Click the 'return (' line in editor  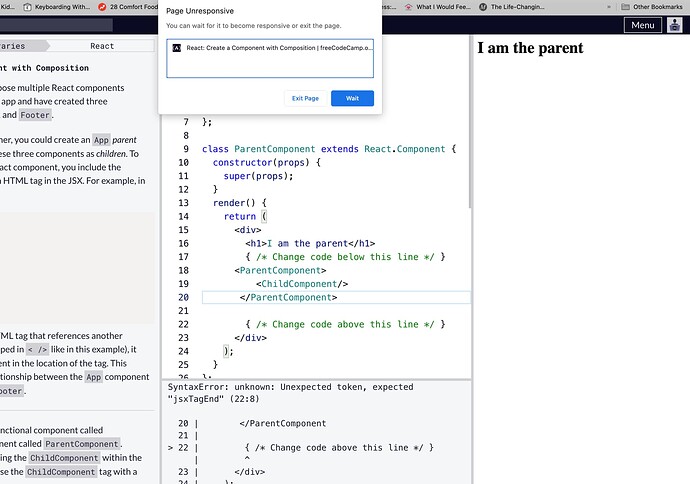tap(245, 216)
